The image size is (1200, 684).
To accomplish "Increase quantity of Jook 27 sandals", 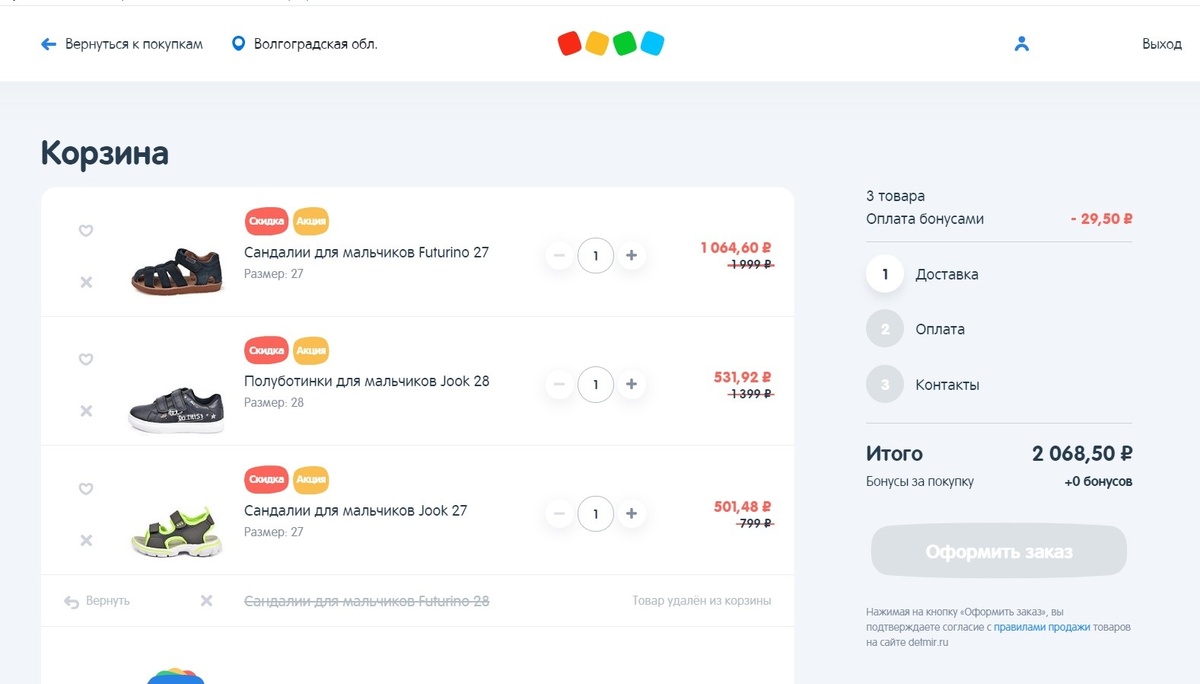I will tap(631, 514).
